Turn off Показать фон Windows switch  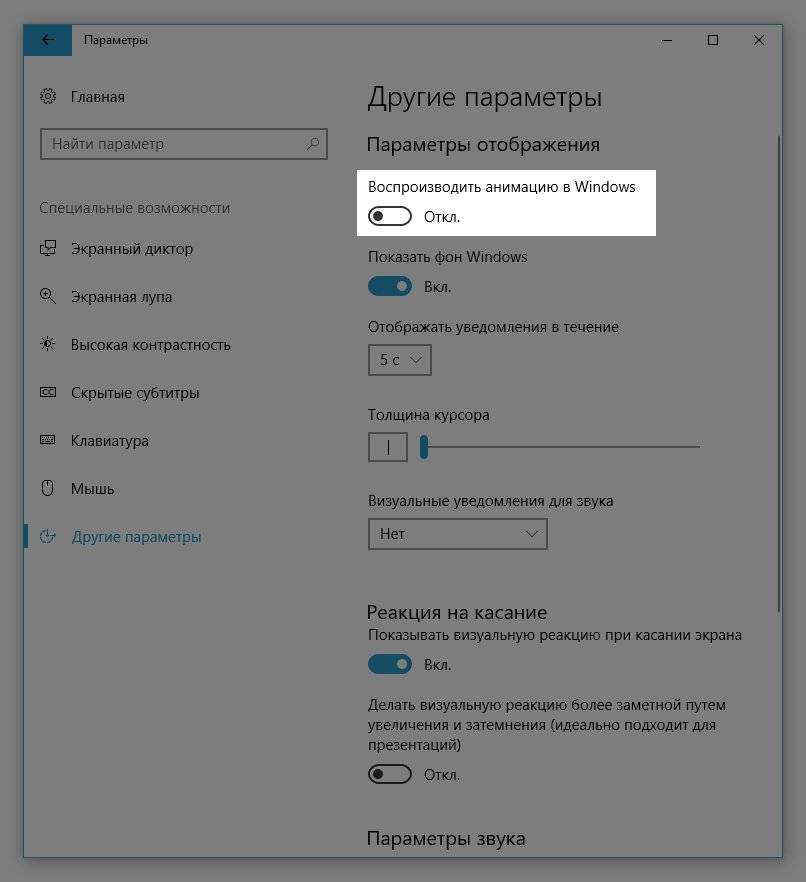390,286
